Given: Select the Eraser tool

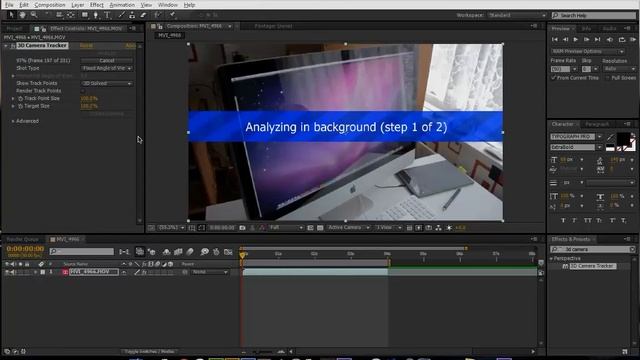Looking at the screenshot, I should [143, 15].
